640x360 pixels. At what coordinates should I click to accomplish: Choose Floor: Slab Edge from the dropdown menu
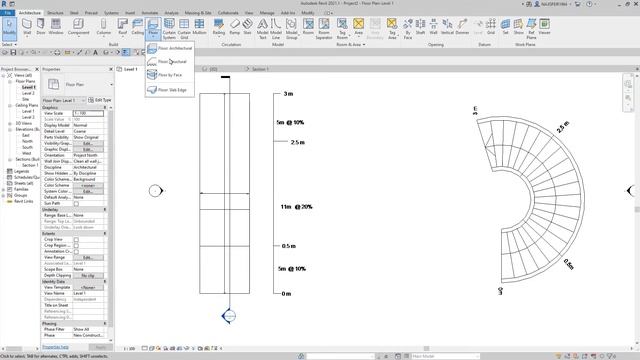170,90
